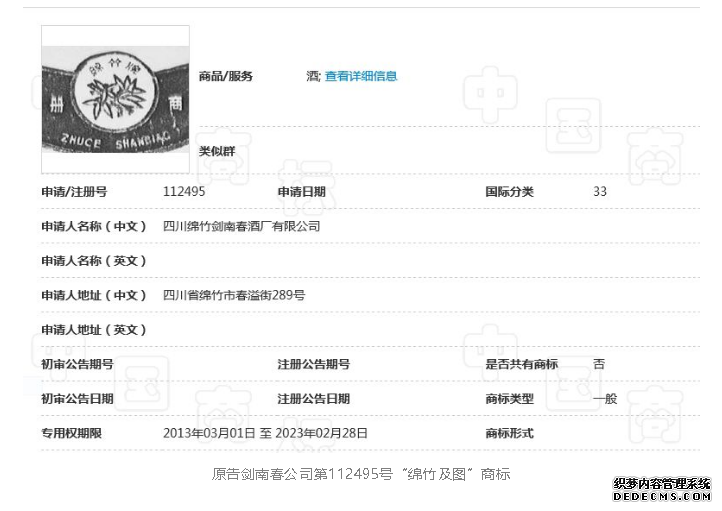This screenshot has height=511, width=722.
Task: Click the caption 原告剑南春公司第112495号 商标
Action: (x=361, y=474)
